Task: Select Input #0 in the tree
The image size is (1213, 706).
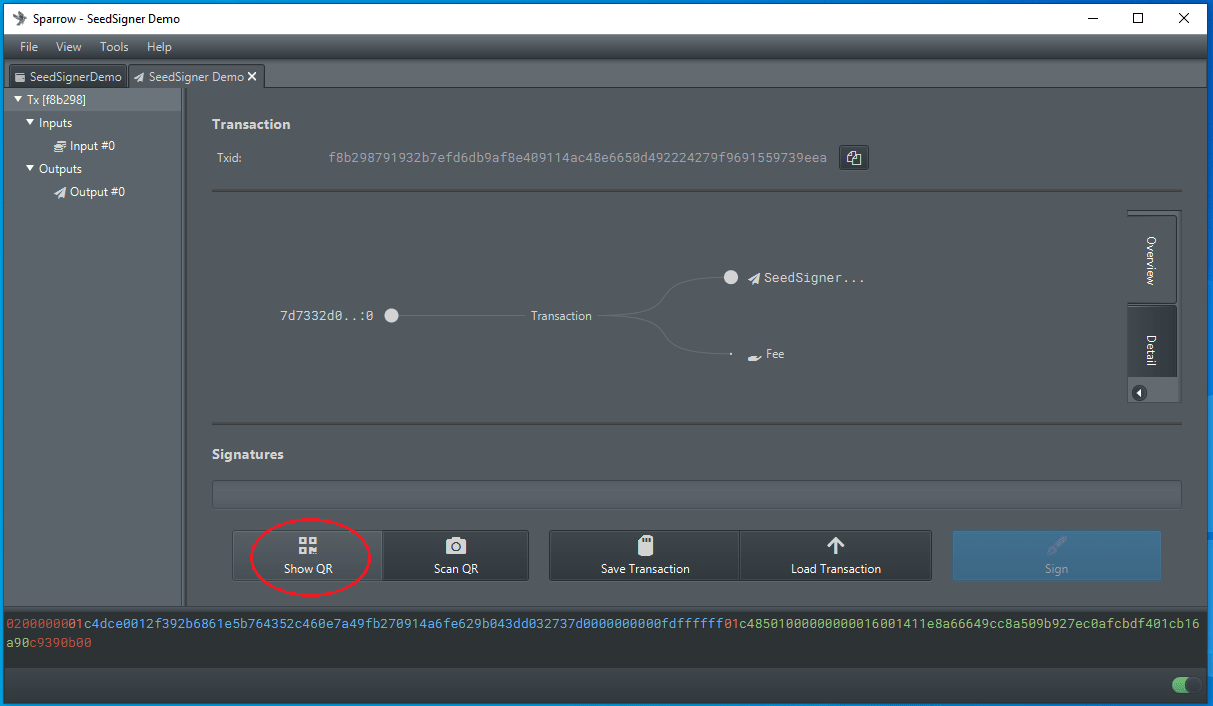Action: click(91, 146)
